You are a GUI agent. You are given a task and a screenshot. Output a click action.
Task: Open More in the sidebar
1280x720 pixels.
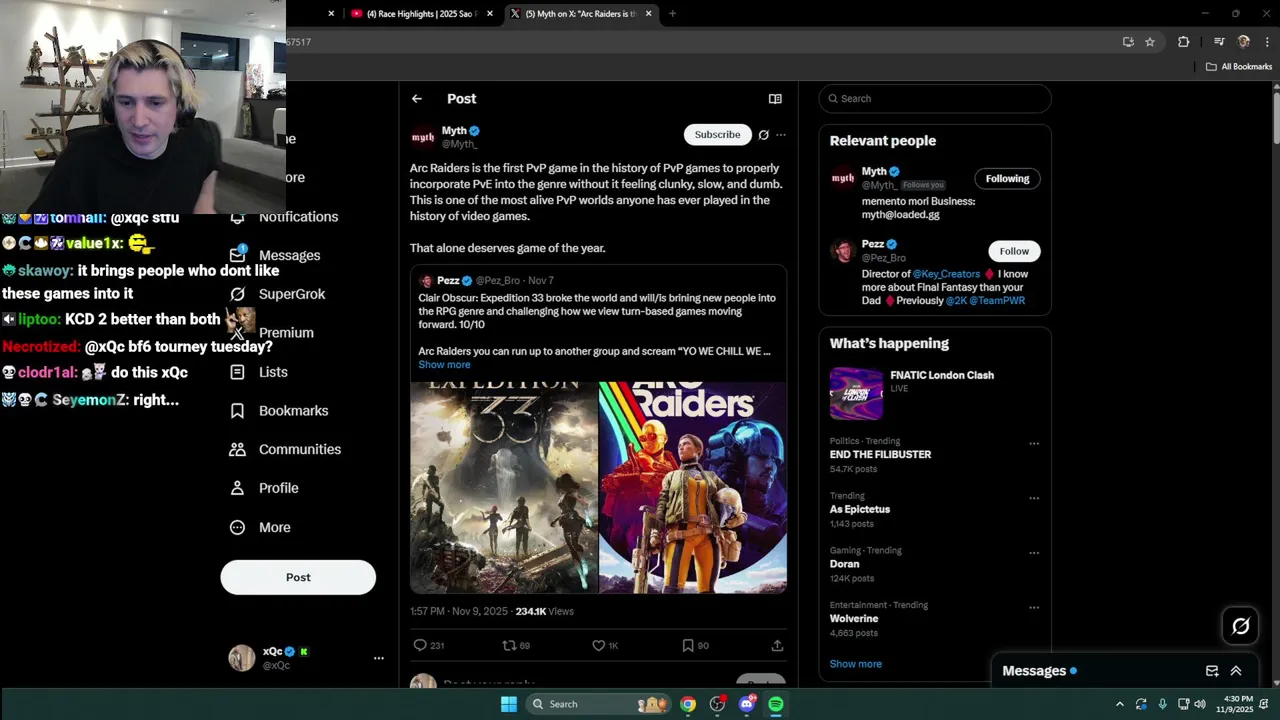pos(260,527)
